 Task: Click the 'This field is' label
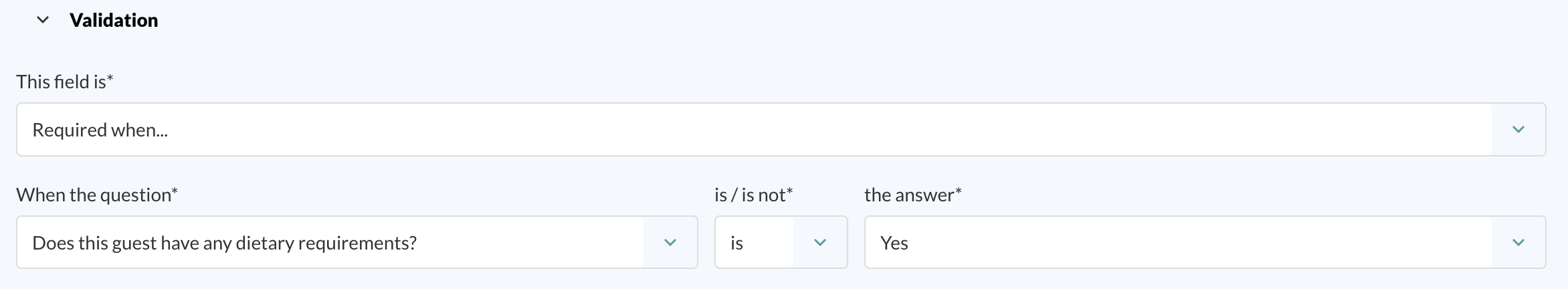65,82
